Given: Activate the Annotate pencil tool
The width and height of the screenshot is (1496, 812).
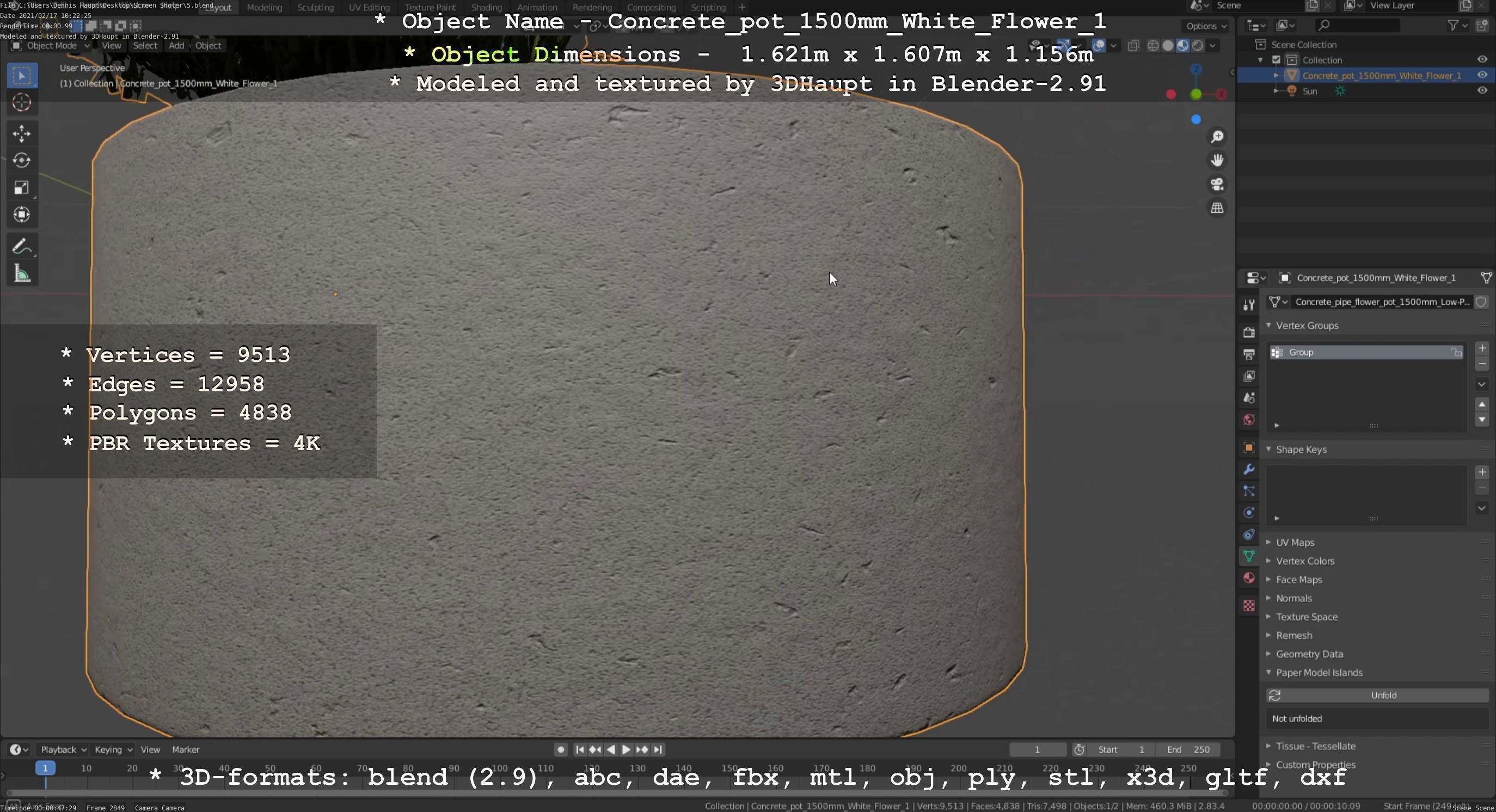Looking at the screenshot, I should coord(21,247).
